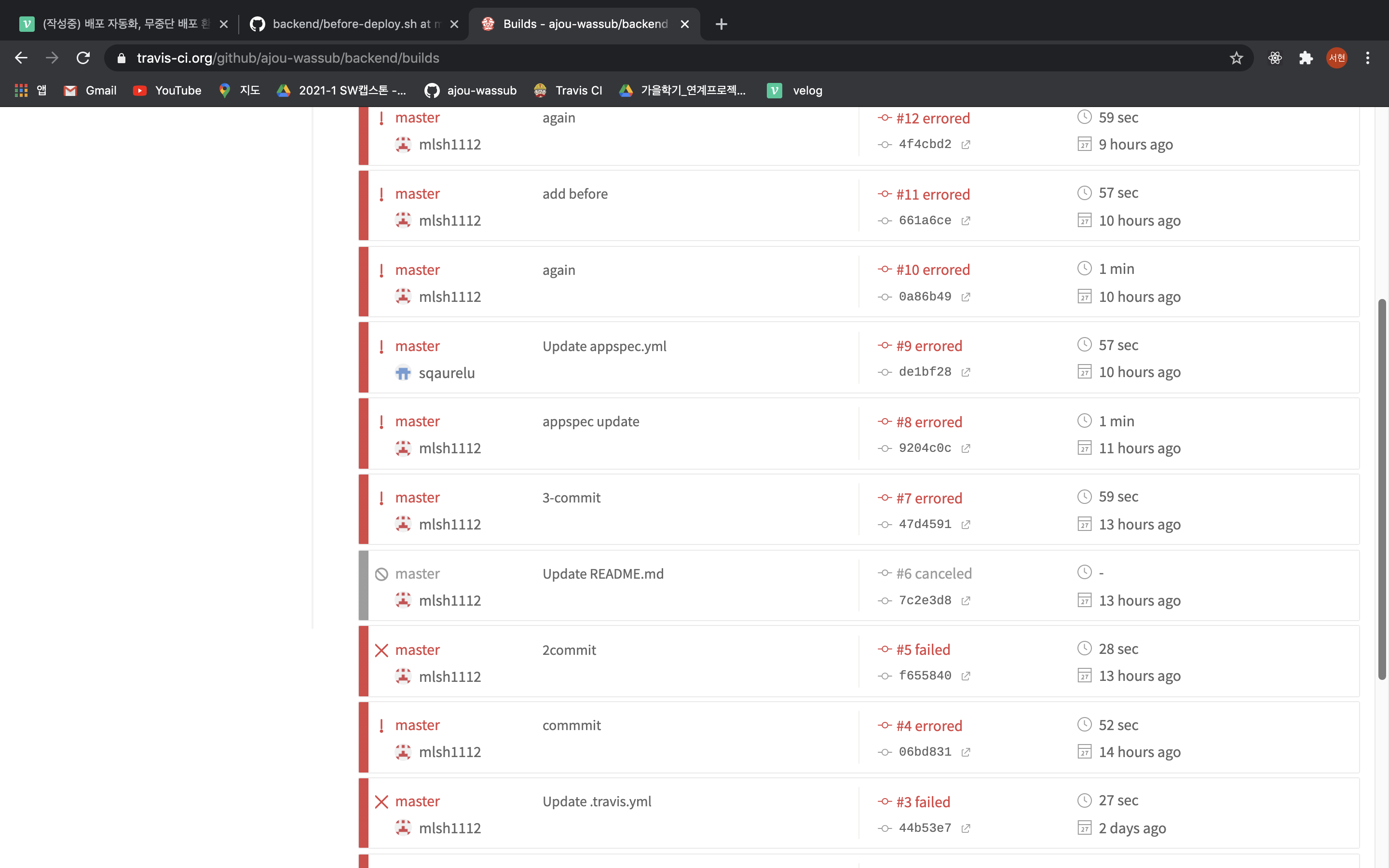Open the ajou-wassub GitHub bookmark
The height and width of the screenshot is (868, 1389).
471,90
